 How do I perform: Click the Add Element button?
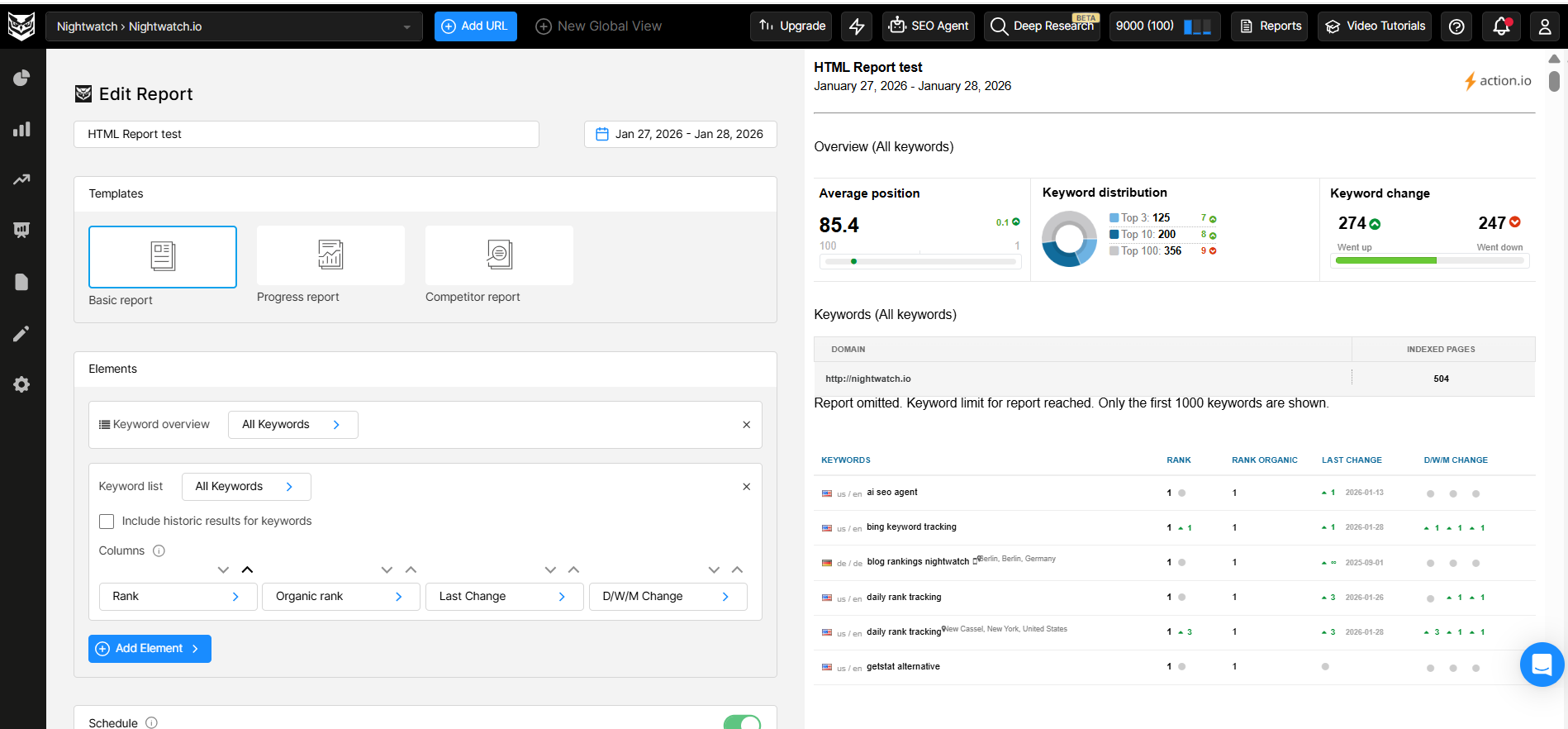pyautogui.click(x=150, y=649)
